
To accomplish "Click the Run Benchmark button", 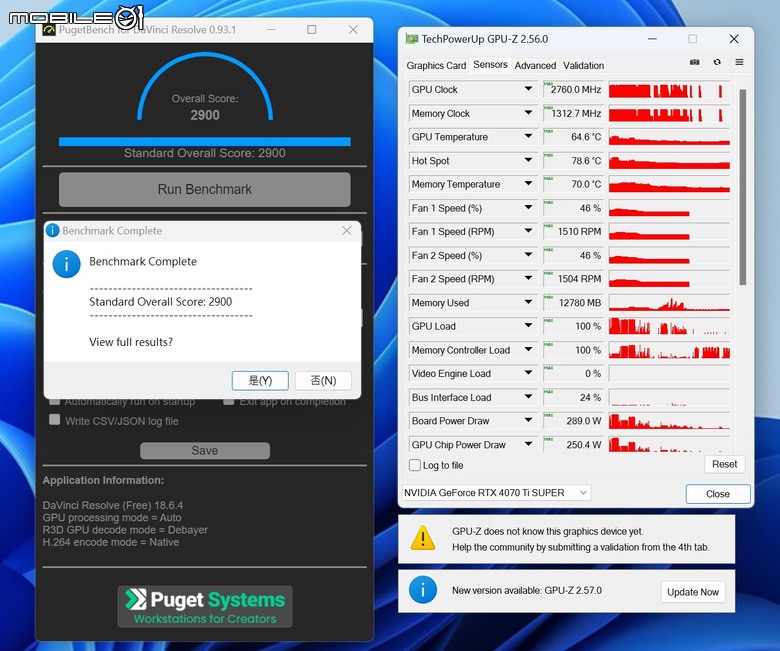I will (204, 189).
